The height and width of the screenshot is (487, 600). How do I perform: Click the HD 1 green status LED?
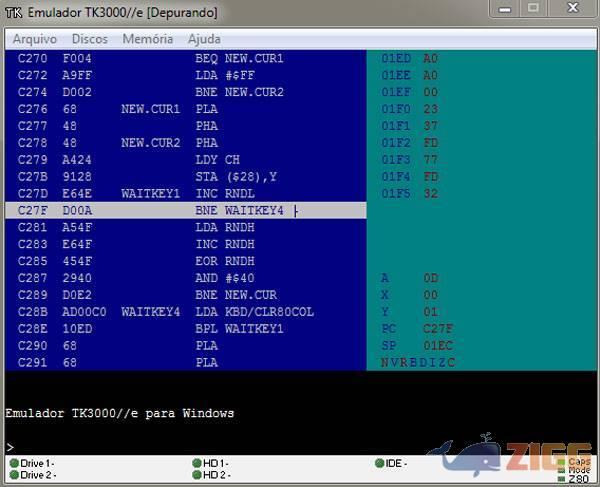point(197,463)
